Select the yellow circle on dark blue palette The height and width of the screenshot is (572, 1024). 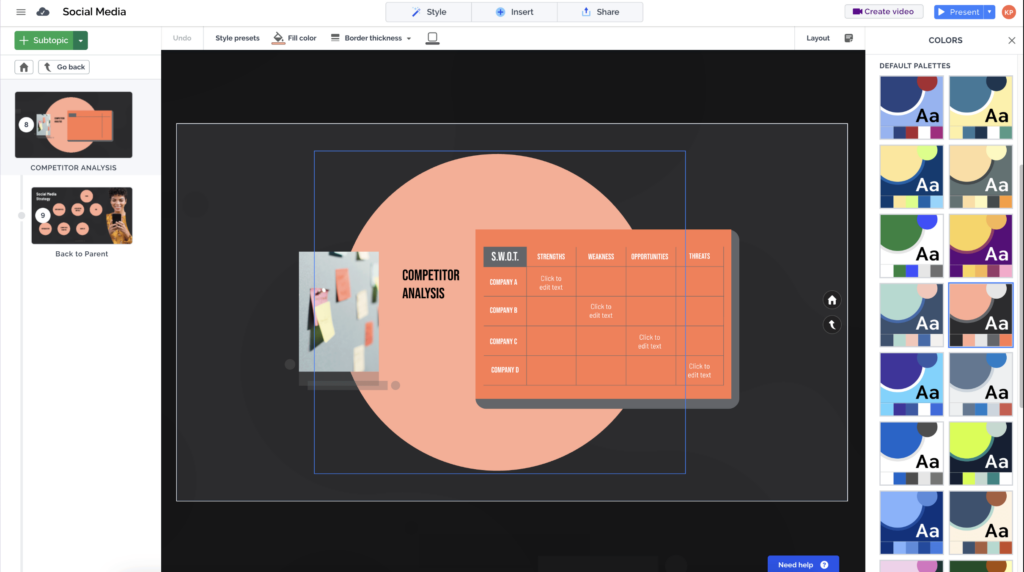[x=911, y=176]
